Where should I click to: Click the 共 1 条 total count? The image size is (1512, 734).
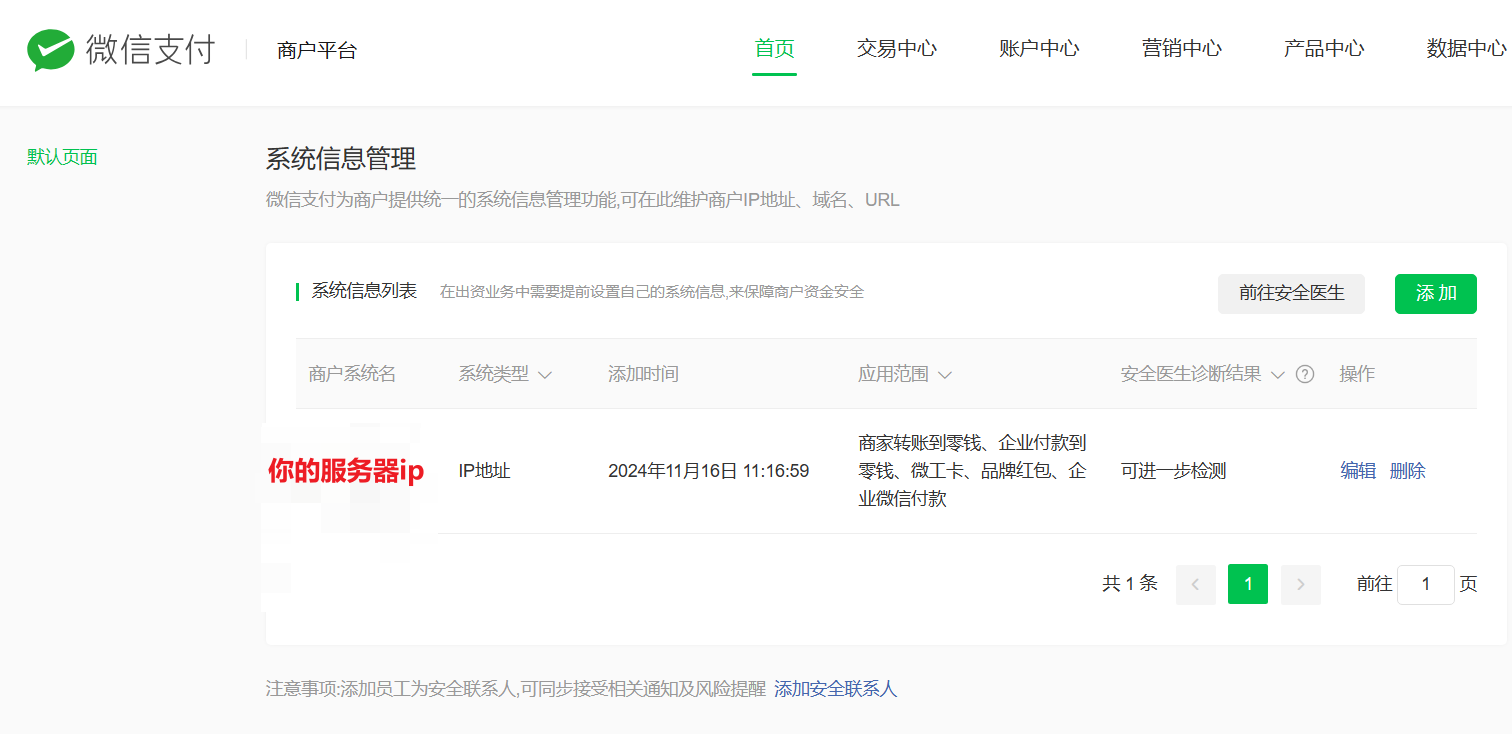[1130, 584]
